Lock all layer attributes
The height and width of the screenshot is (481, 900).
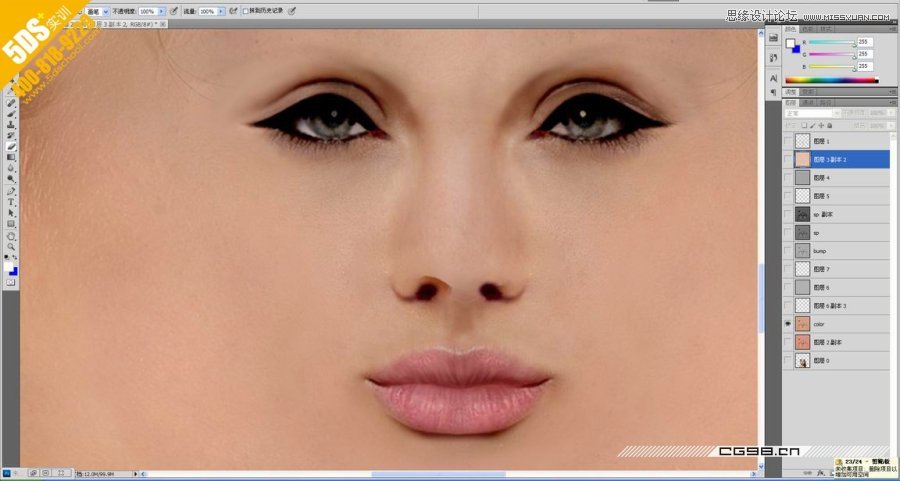tap(829, 125)
